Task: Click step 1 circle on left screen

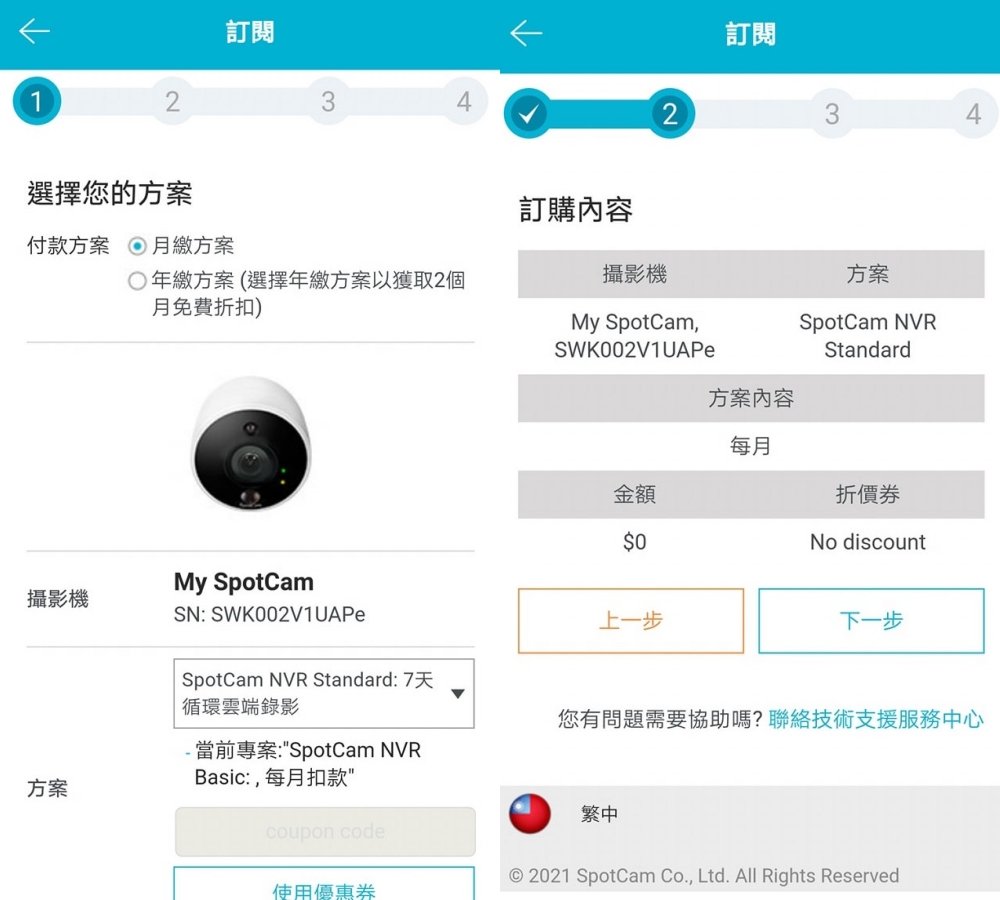Action: (x=36, y=101)
